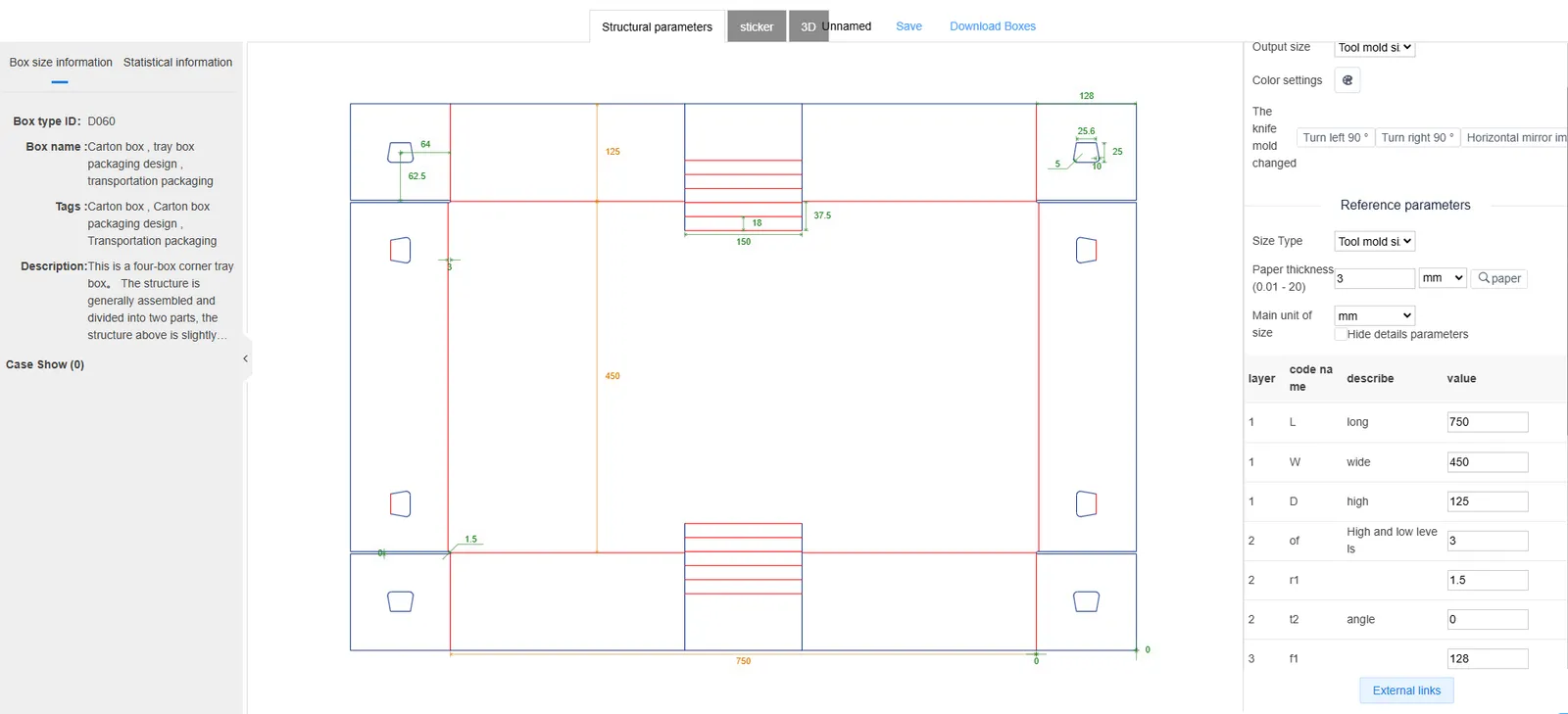
Task: Select the Box size information tab
Action: pos(61,62)
